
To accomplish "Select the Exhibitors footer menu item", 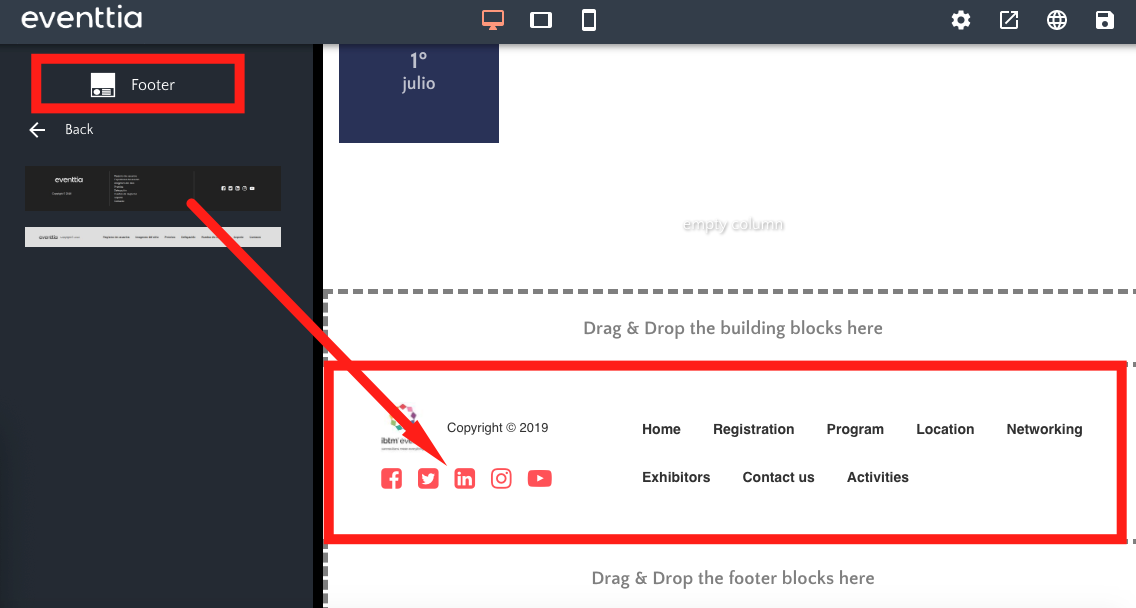I will [676, 477].
